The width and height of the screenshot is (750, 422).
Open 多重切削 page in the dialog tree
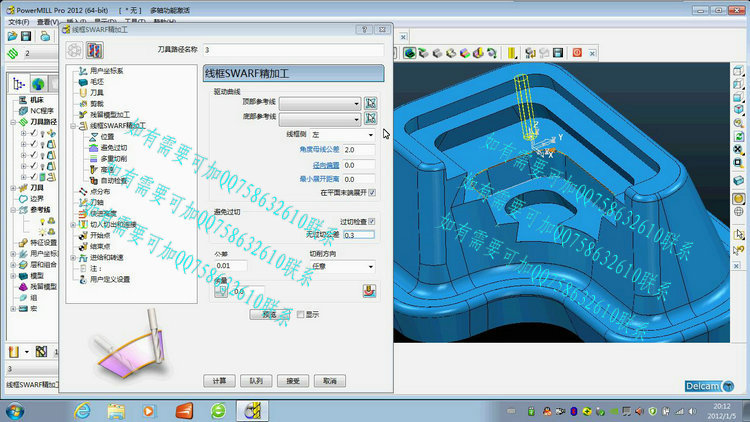coord(114,159)
